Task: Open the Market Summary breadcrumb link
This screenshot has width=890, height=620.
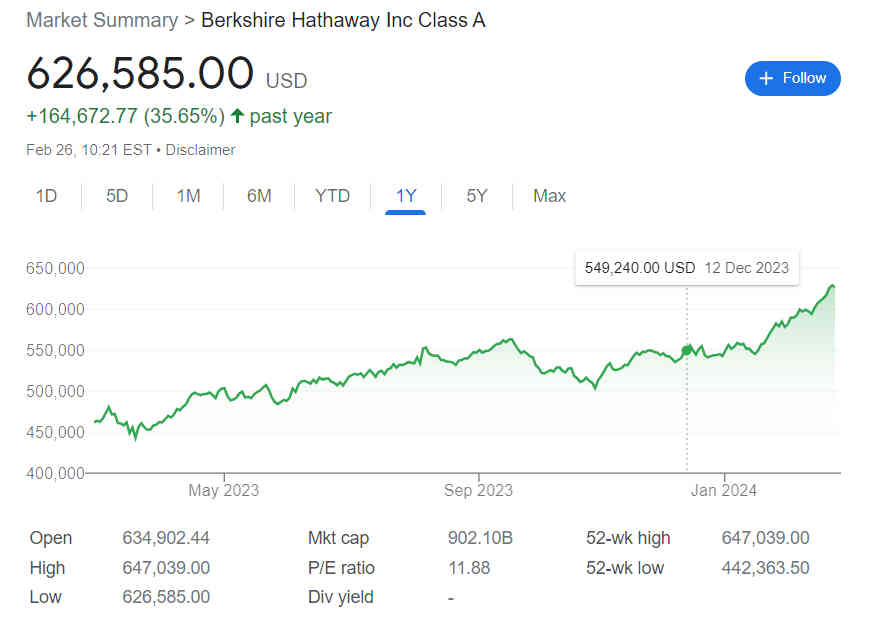Action: 100,20
